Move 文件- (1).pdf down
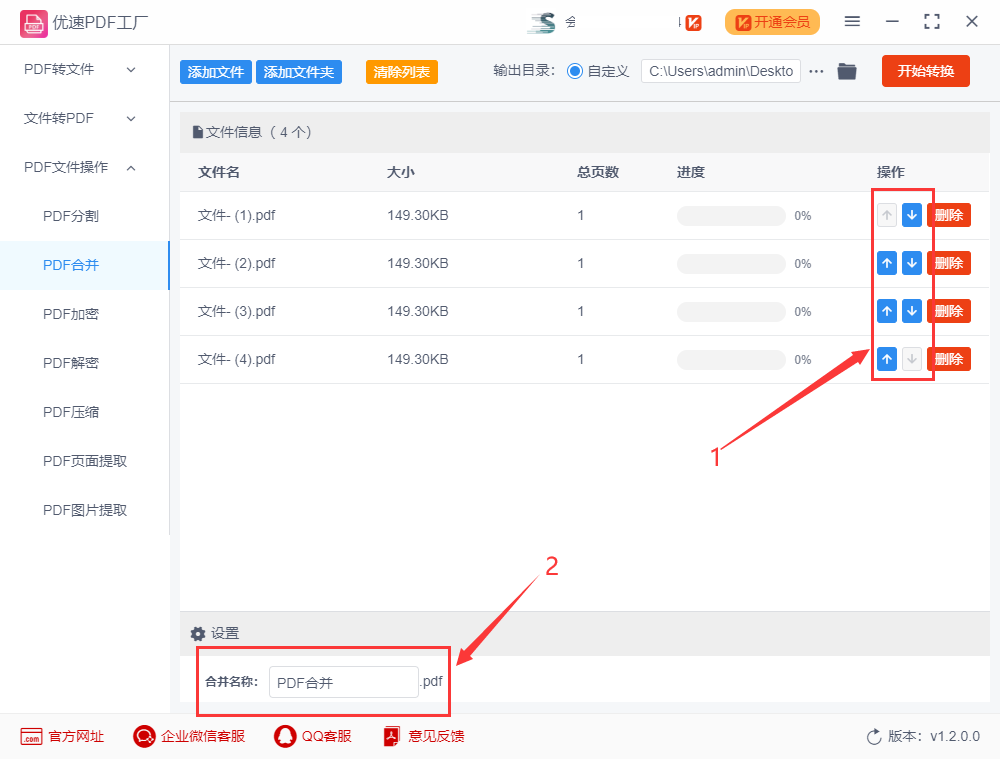This screenshot has width=1000, height=760. [x=912, y=216]
